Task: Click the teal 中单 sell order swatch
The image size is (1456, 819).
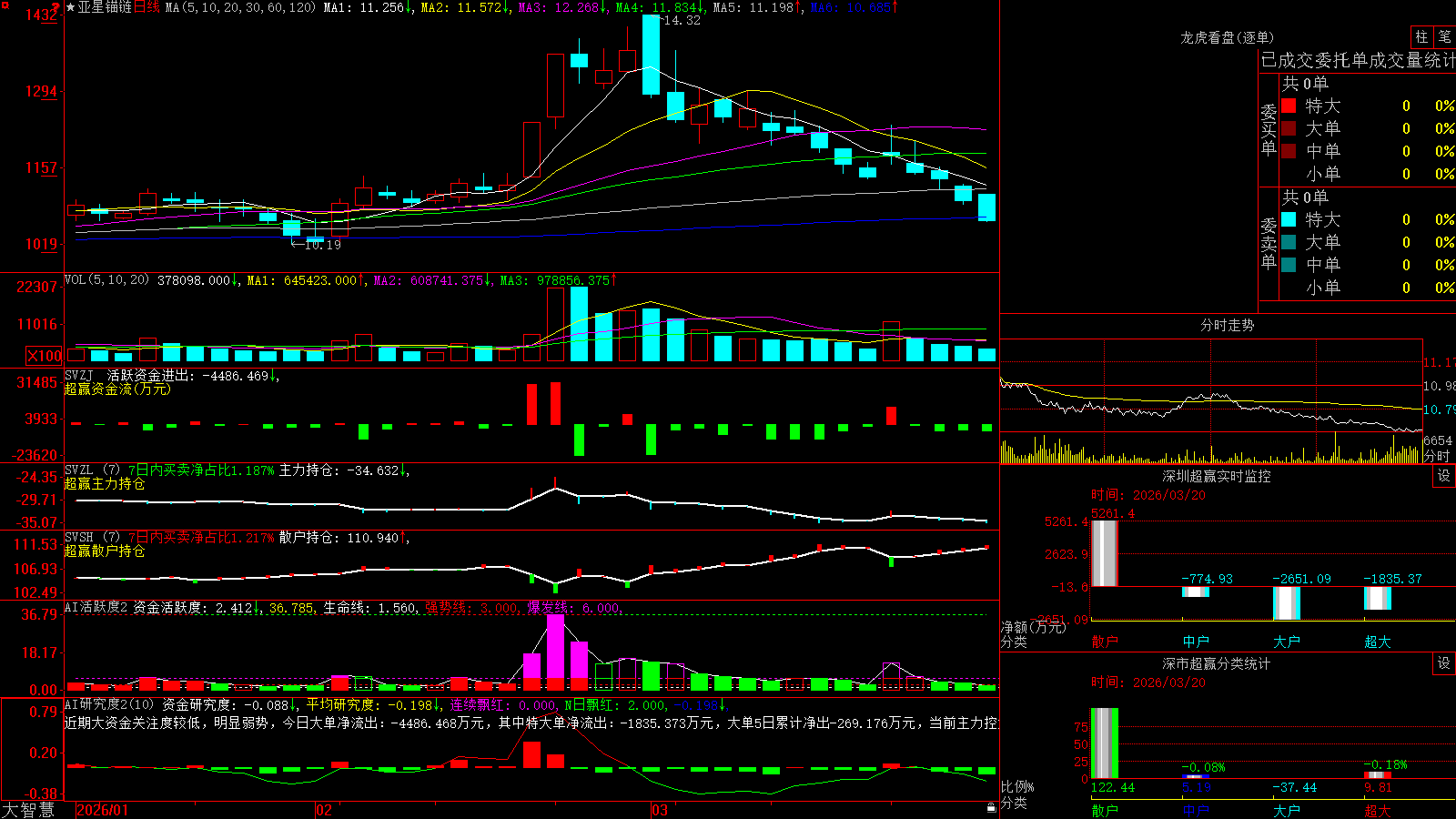Action: pos(1289,265)
